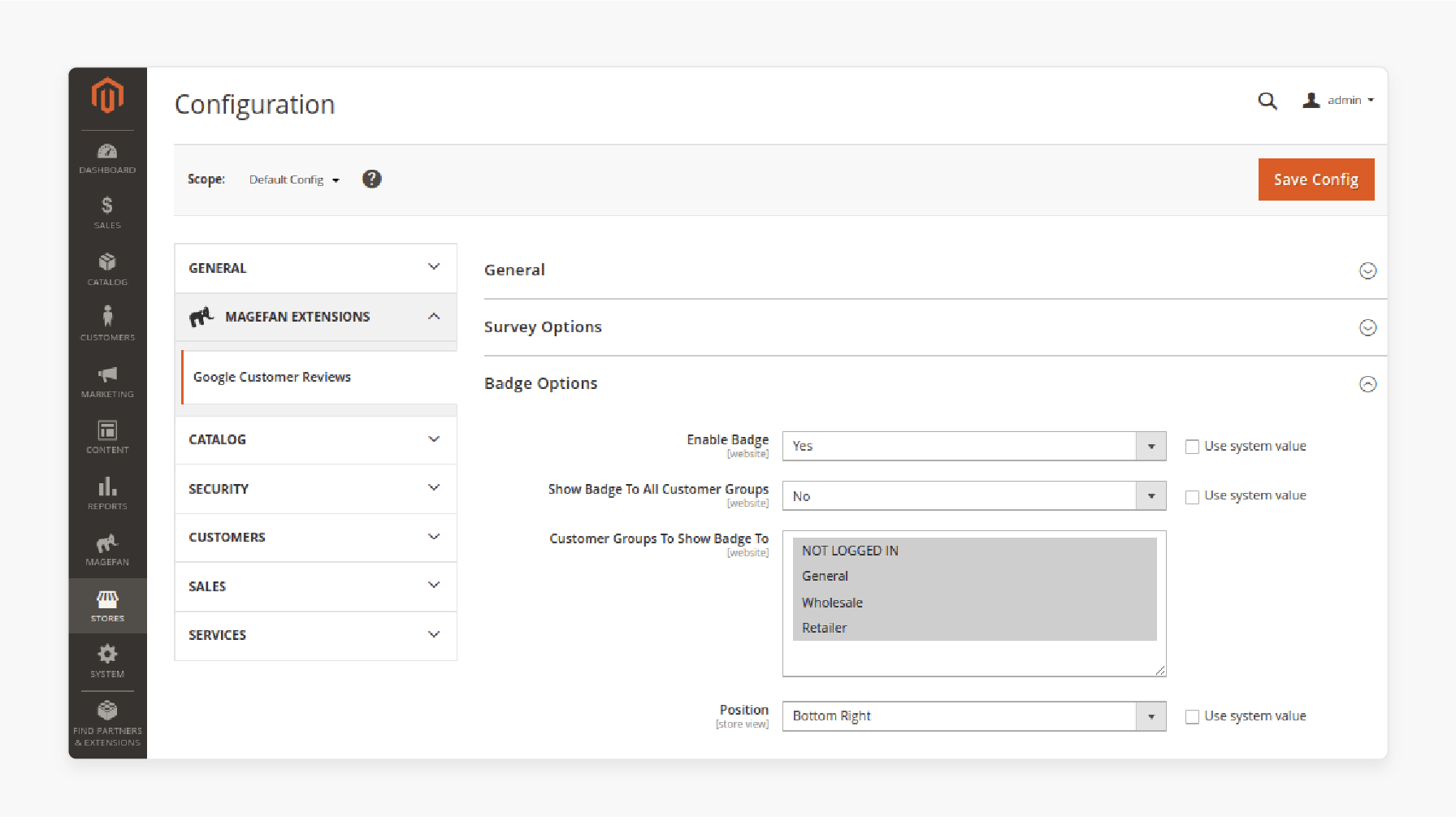Open the Enable Badge dropdown
Image resolution: width=1456 pixels, height=817 pixels.
[974, 446]
